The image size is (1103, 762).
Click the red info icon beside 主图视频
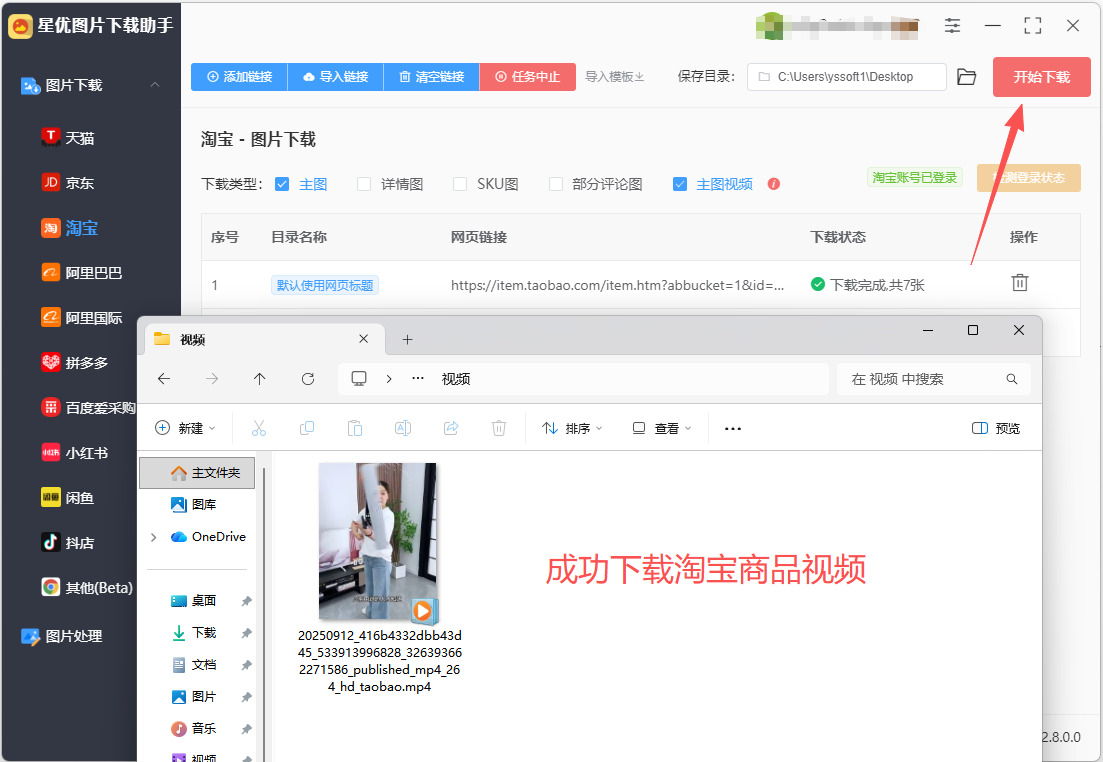point(774,184)
